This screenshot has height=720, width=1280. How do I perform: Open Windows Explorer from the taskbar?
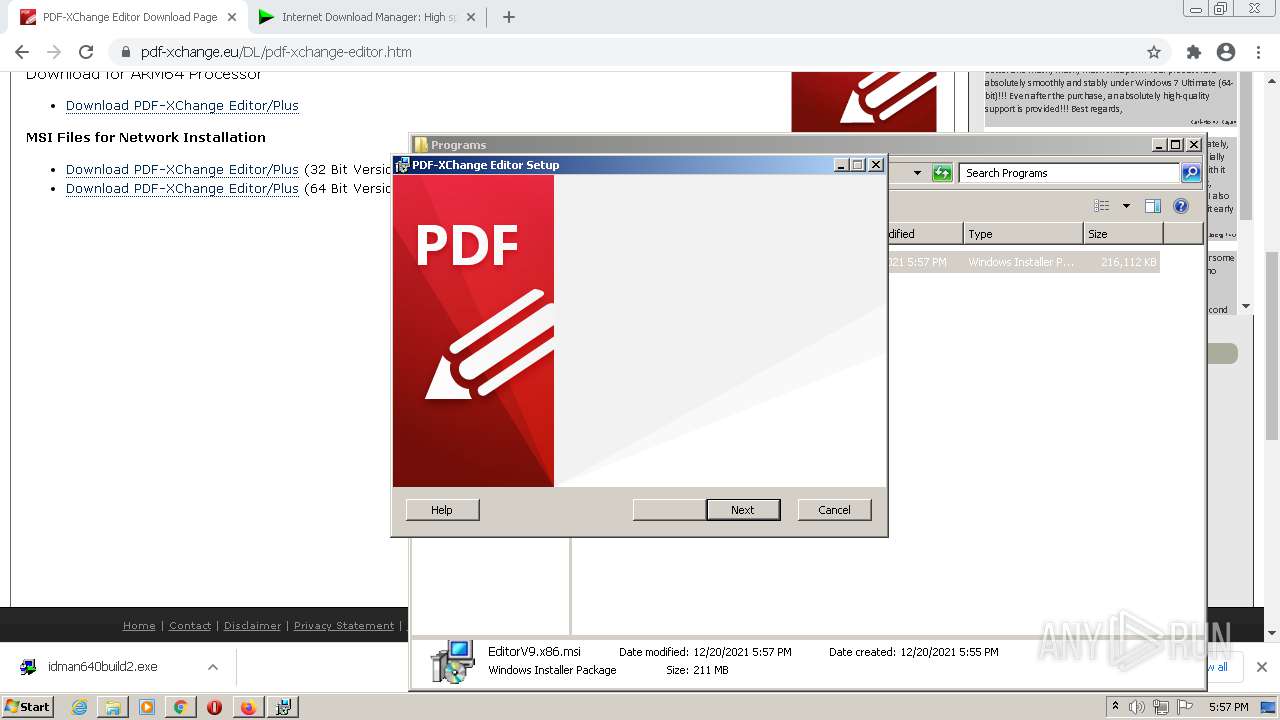tap(113, 707)
